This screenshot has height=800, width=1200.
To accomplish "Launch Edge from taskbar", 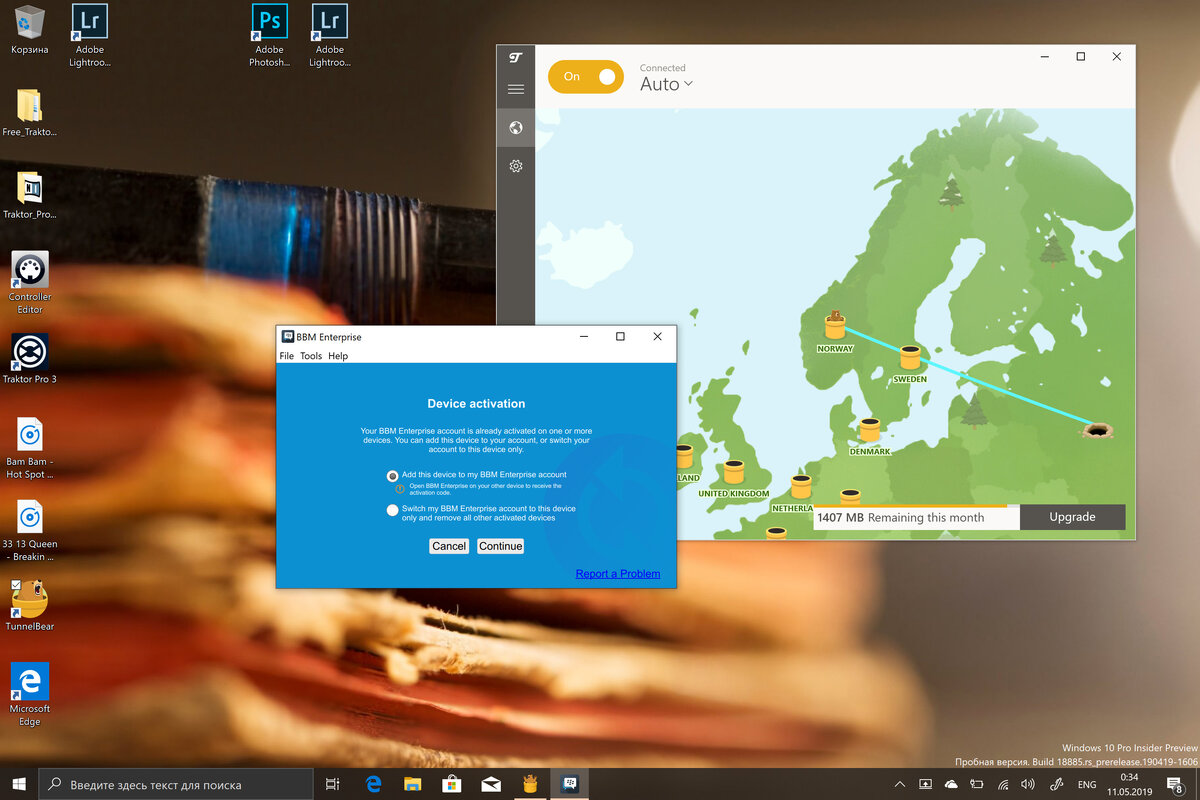I will point(373,784).
